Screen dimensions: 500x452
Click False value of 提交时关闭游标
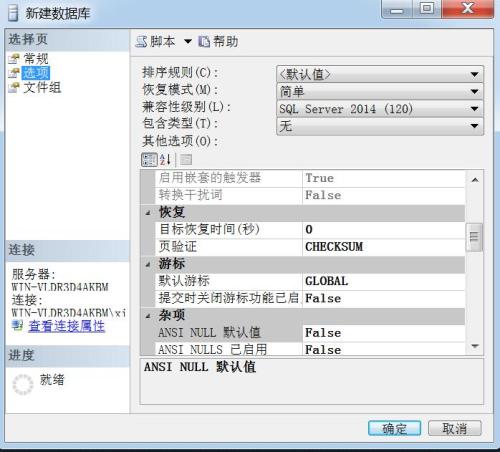pyautogui.click(x=383, y=299)
